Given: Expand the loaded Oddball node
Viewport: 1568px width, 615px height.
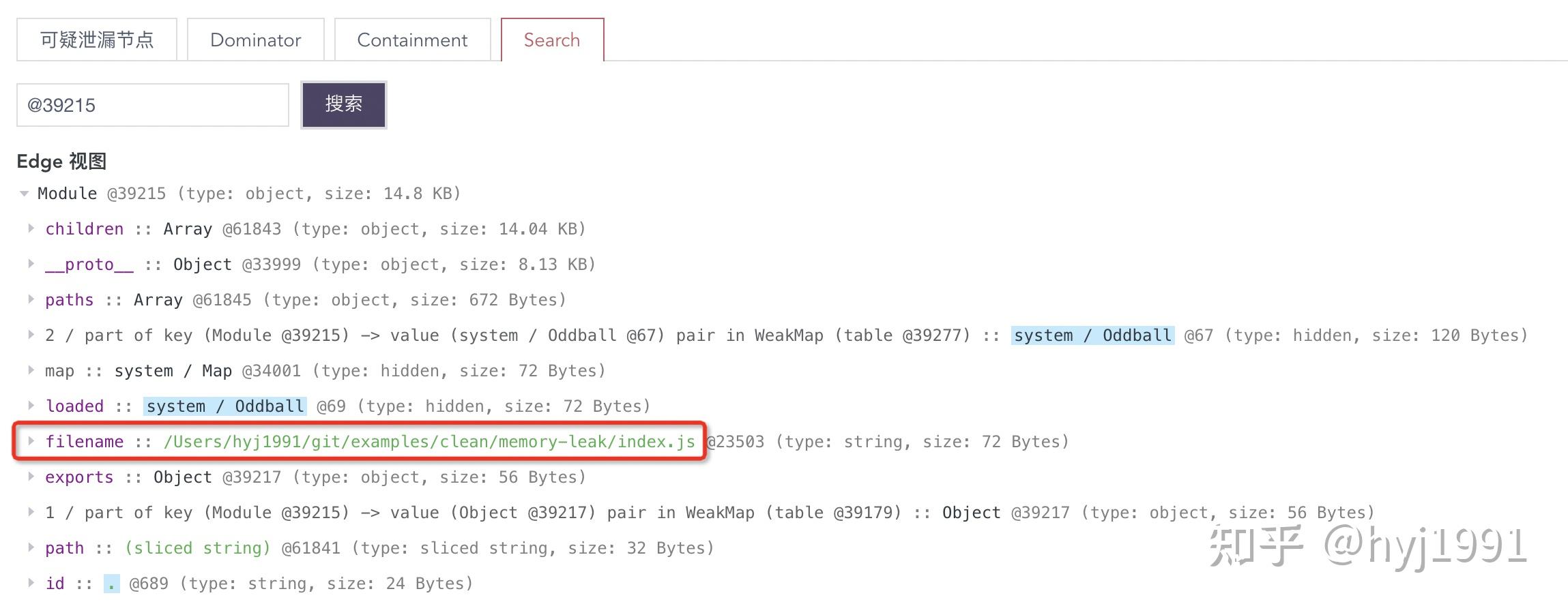Looking at the screenshot, I should click(31, 406).
